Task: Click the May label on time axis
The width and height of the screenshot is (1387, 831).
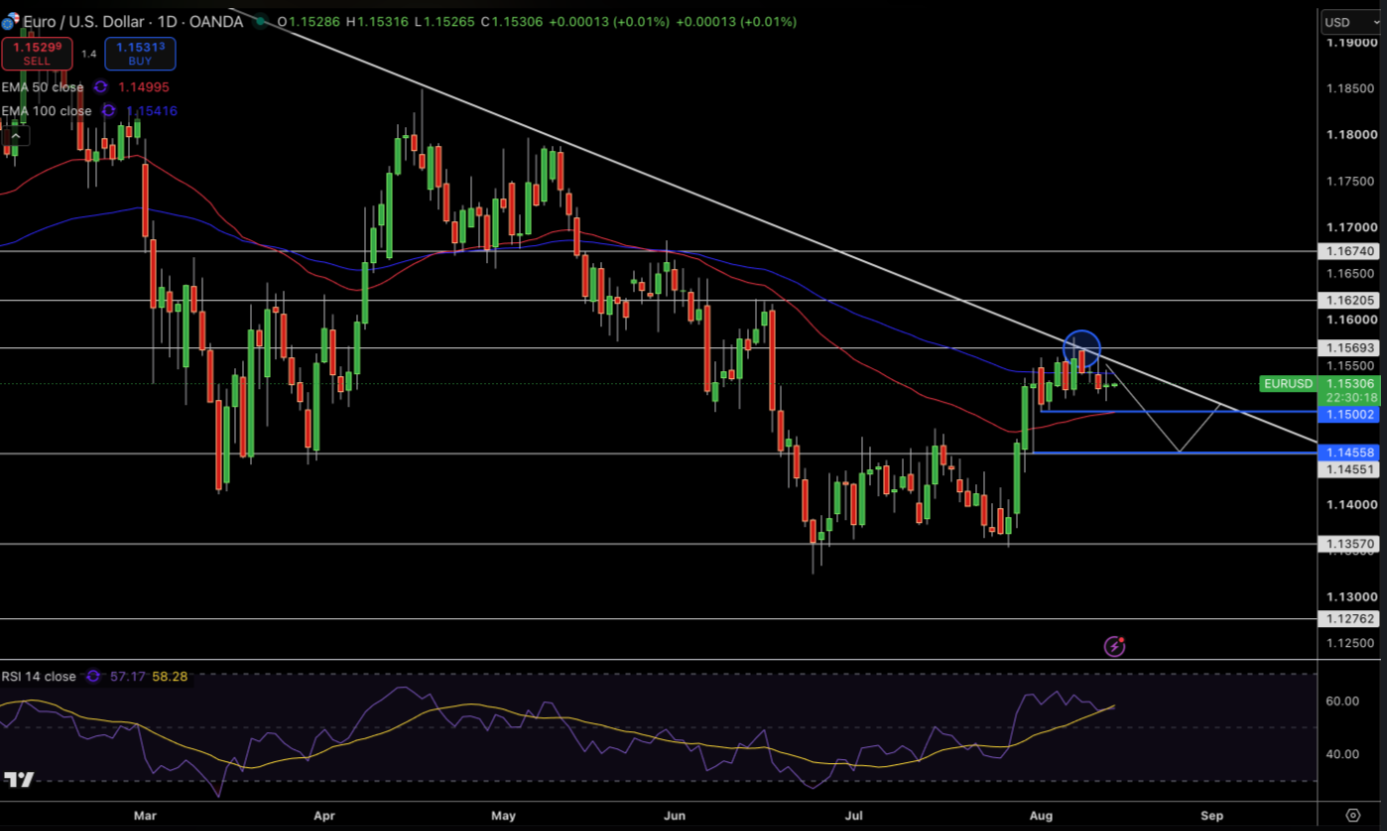Action: tap(503, 815)
